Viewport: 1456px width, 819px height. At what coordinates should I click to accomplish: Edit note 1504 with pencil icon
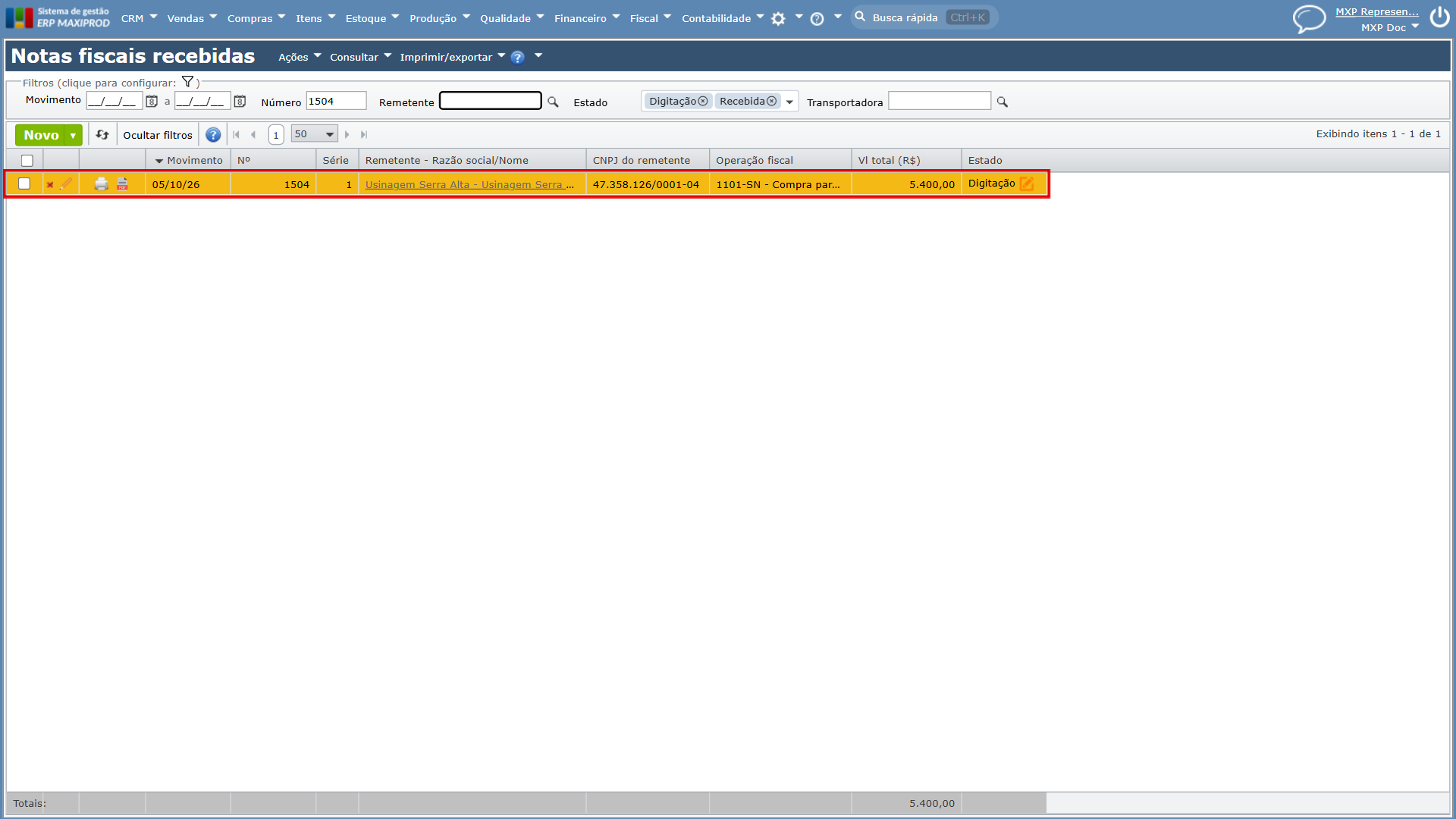click(66, 184)
